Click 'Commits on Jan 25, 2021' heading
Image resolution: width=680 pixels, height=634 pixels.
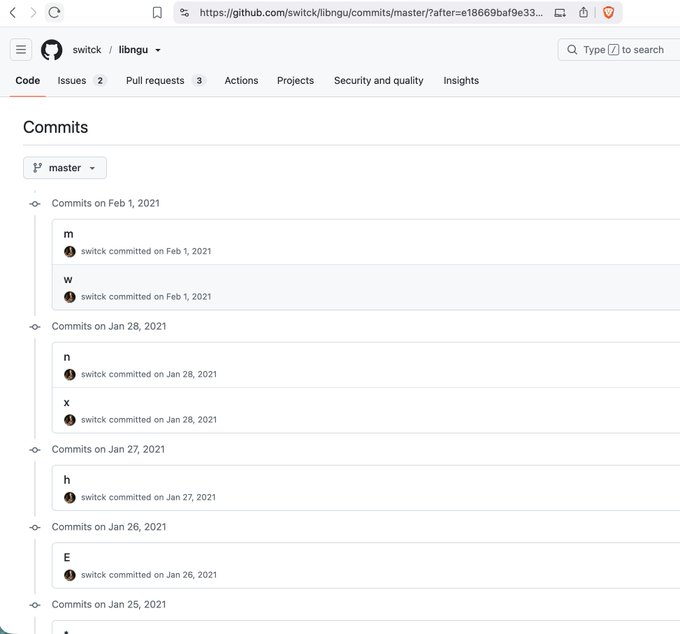pos(109,605)
